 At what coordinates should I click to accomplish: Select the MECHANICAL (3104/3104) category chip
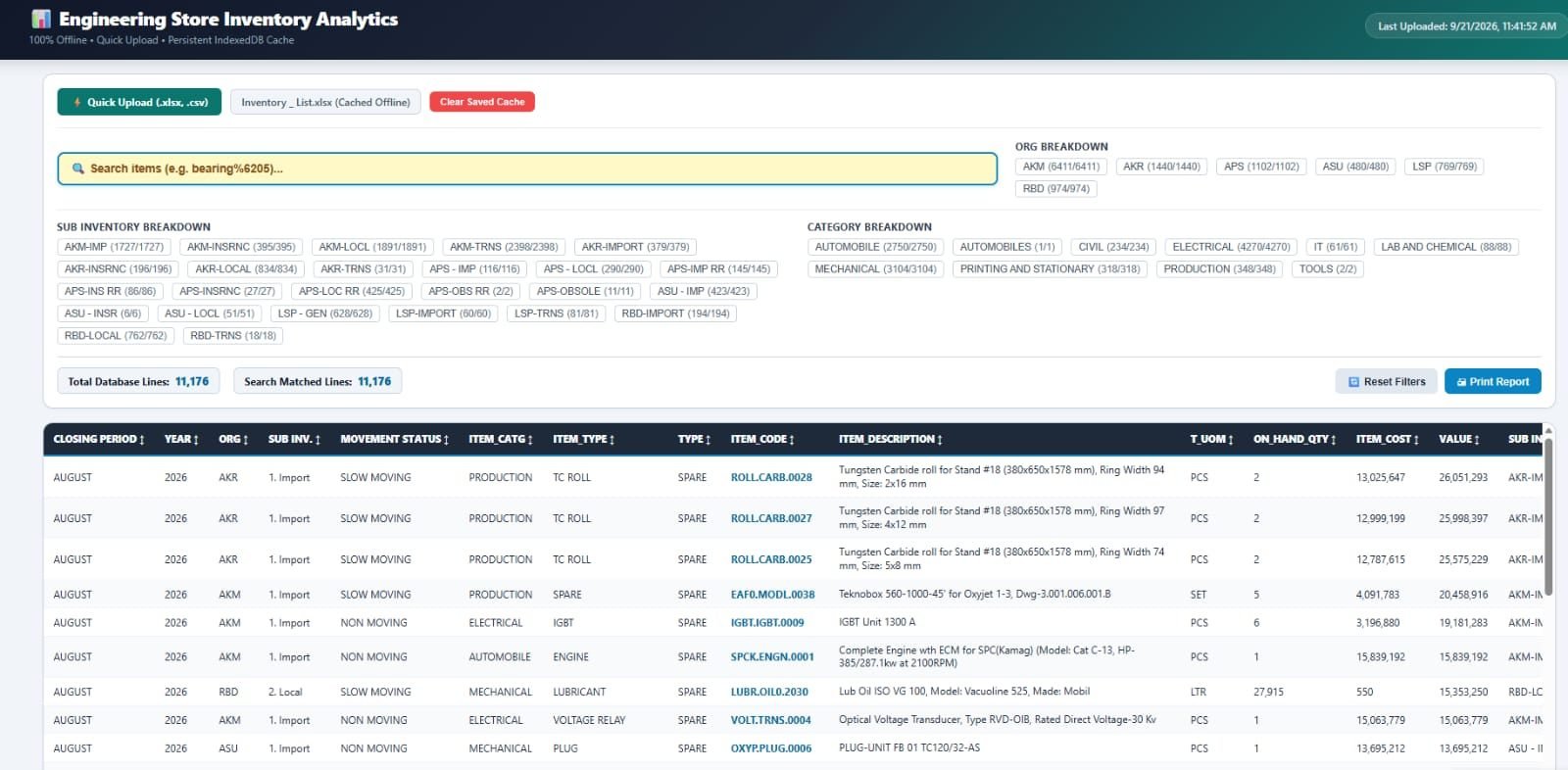(875, 268)
